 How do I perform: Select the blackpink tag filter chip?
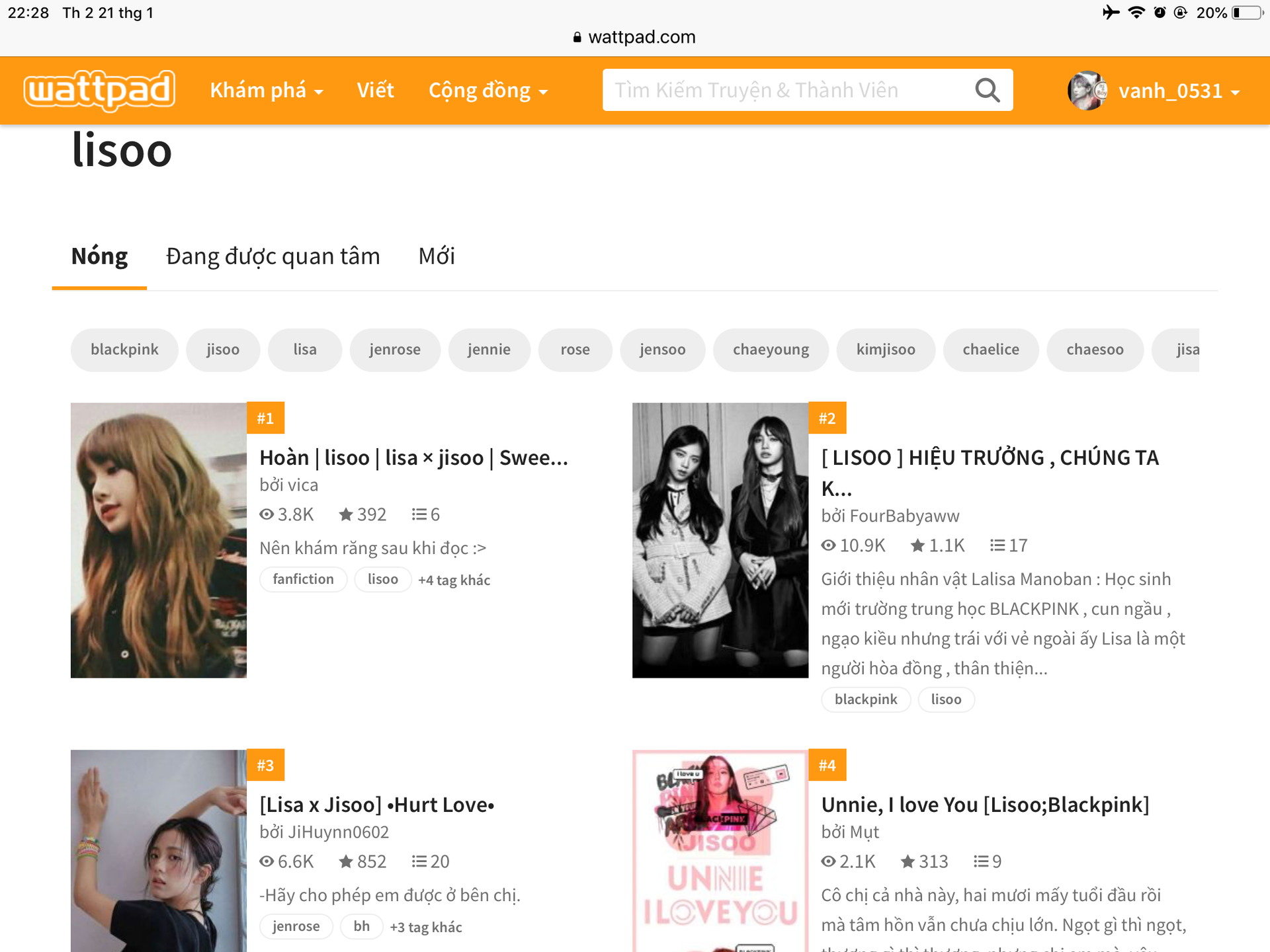124,350
